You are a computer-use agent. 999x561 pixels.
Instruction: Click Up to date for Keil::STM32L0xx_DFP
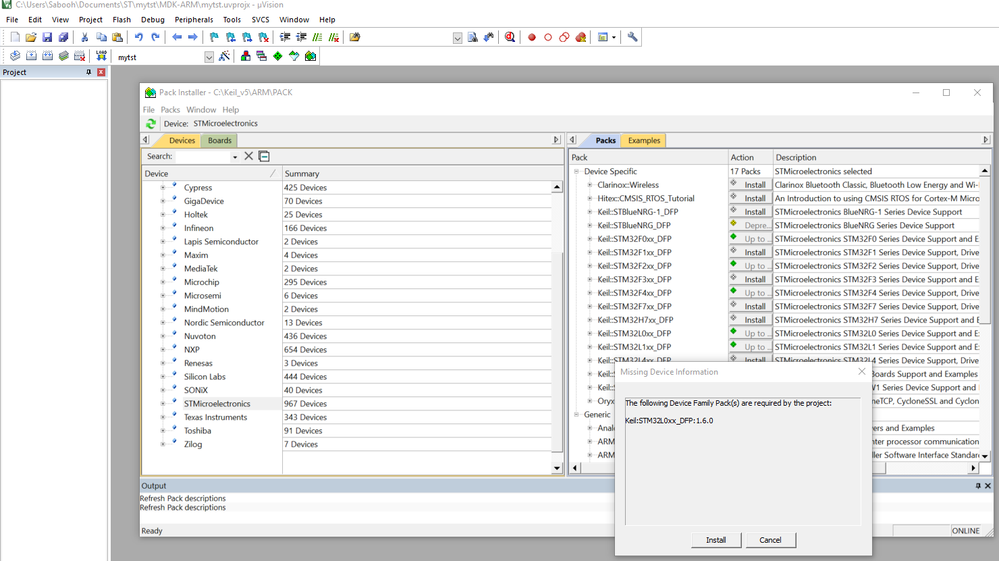(751, 333)
